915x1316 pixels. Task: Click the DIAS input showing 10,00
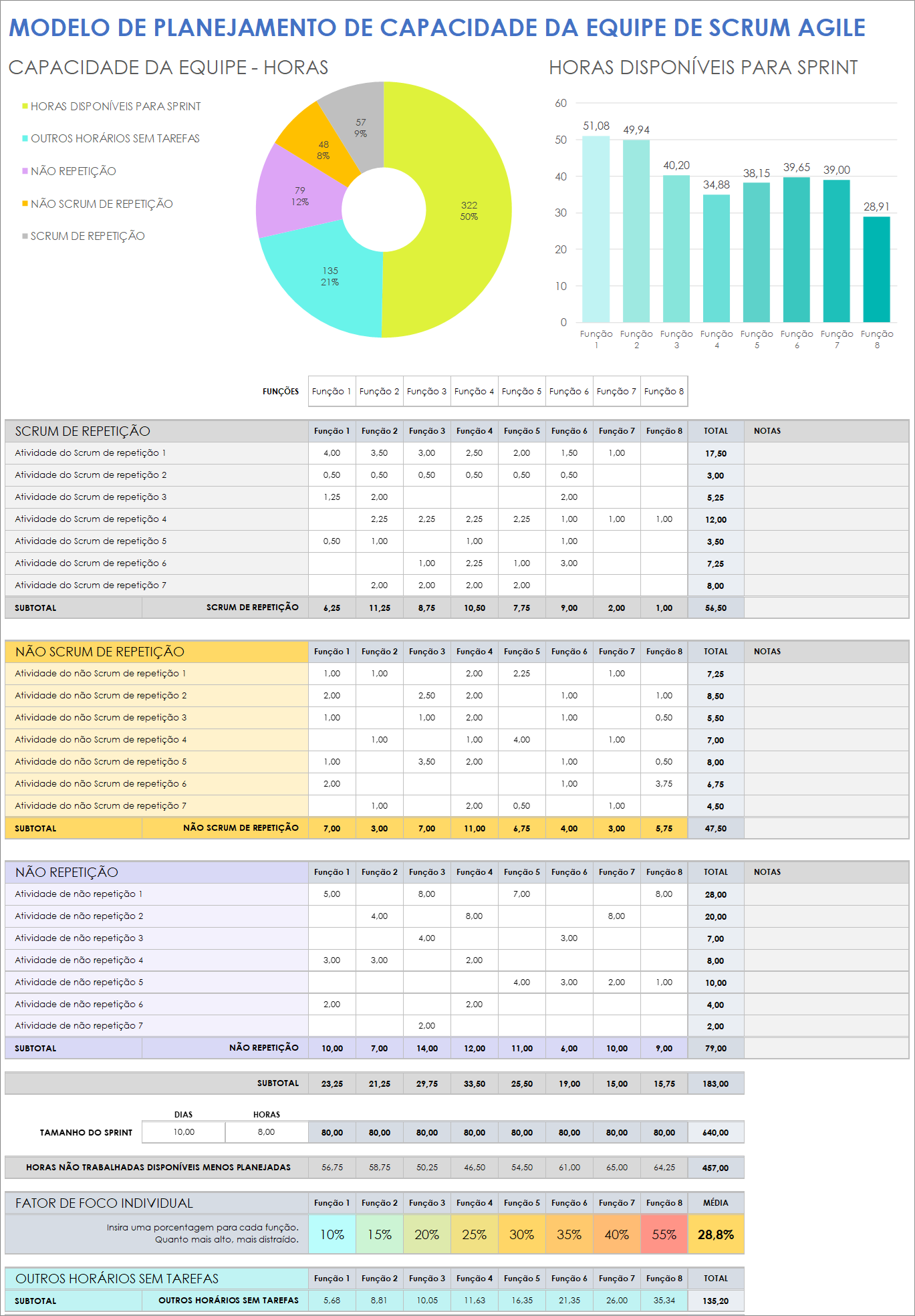(184, 1132)
